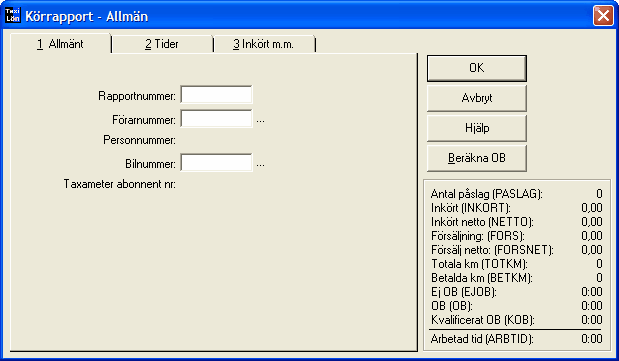The width and height of the screenshot is (619, 361).
Task: Click the Förarnummer label
Action: coord(144,120)
